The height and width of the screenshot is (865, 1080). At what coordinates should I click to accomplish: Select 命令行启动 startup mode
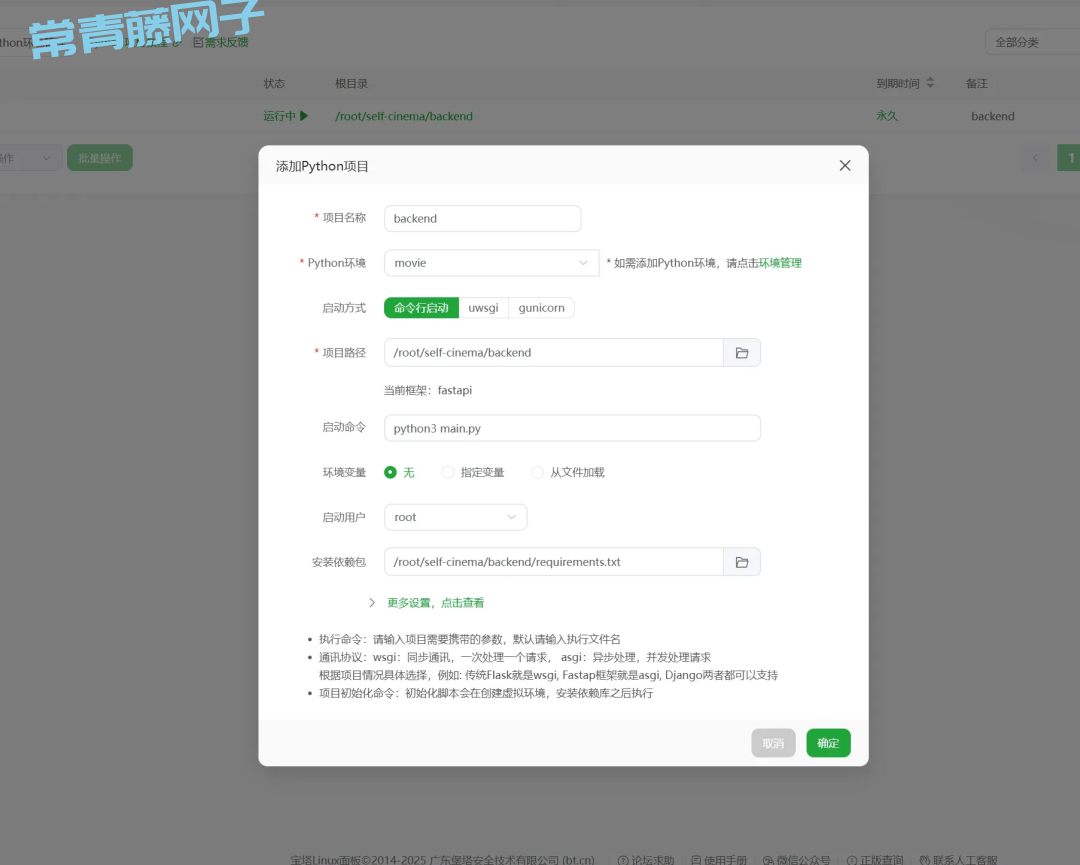point(421,308)
